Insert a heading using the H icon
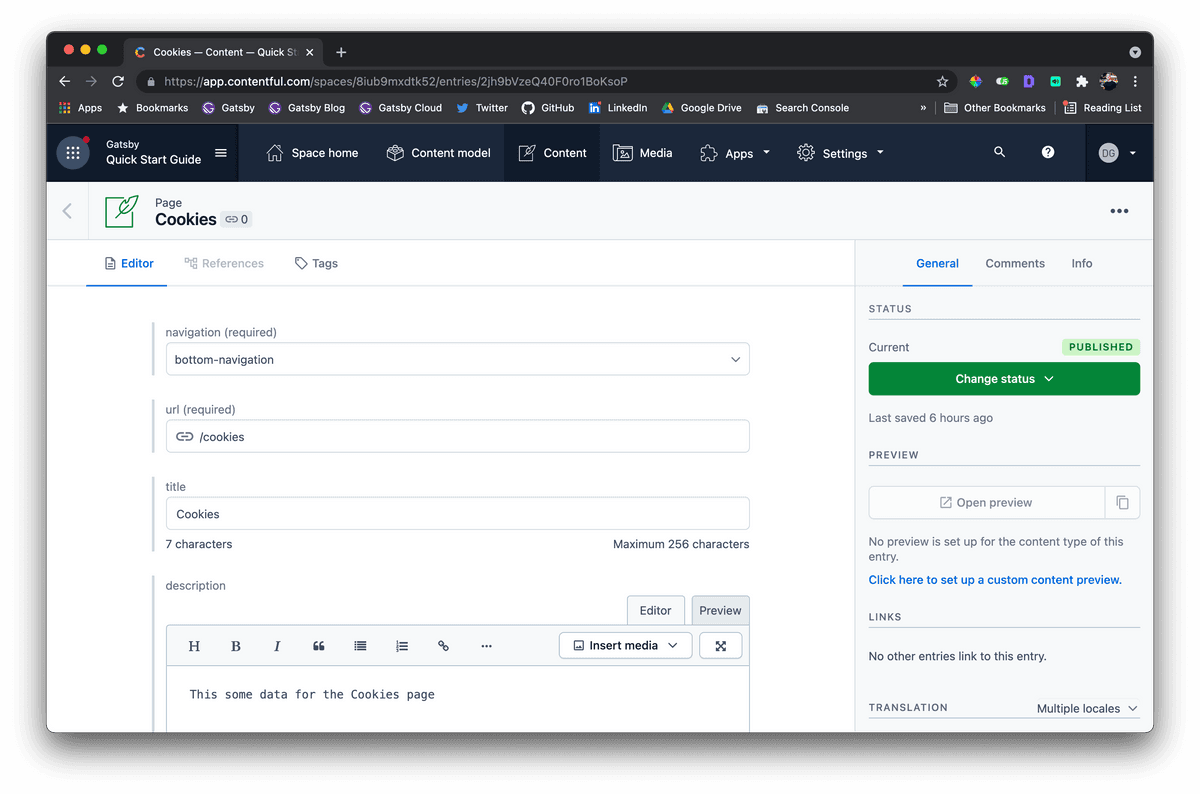1200x794 pixels. pyautogui.click(x=194, y=645)
